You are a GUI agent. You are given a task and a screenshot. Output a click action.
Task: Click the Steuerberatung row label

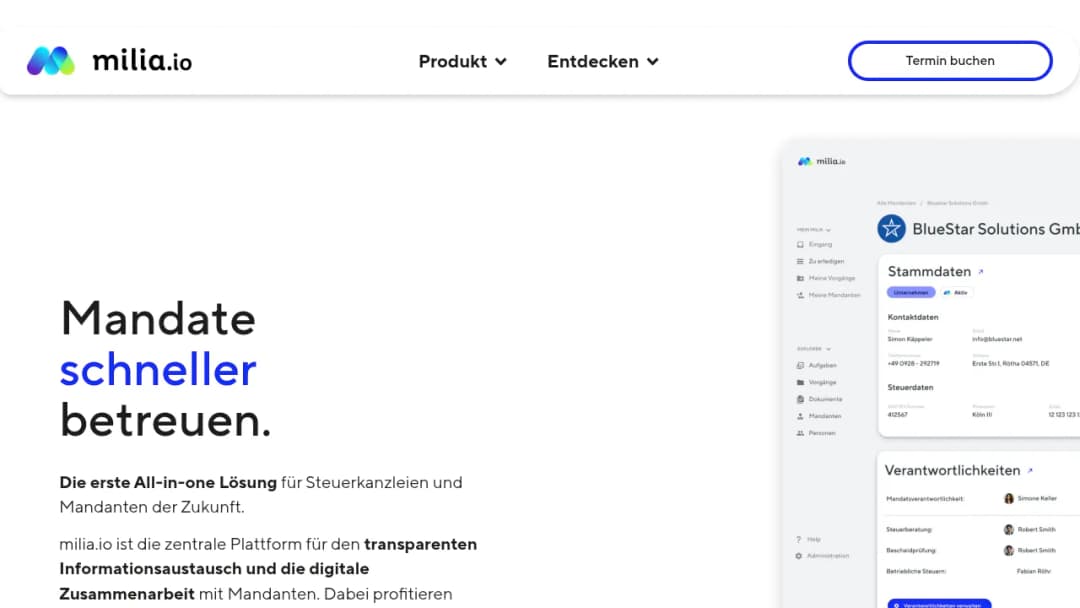[x=909, y=530]
